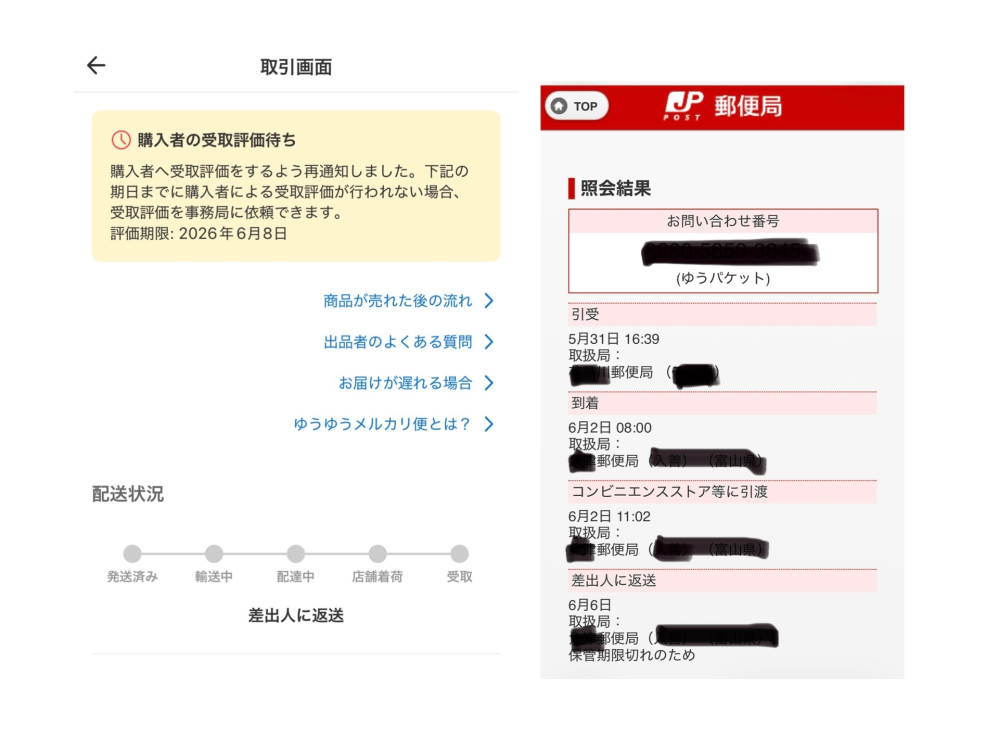Click the 店舗着荷 label
Viewport: 999px width, 738px height.
click(377, 577)
